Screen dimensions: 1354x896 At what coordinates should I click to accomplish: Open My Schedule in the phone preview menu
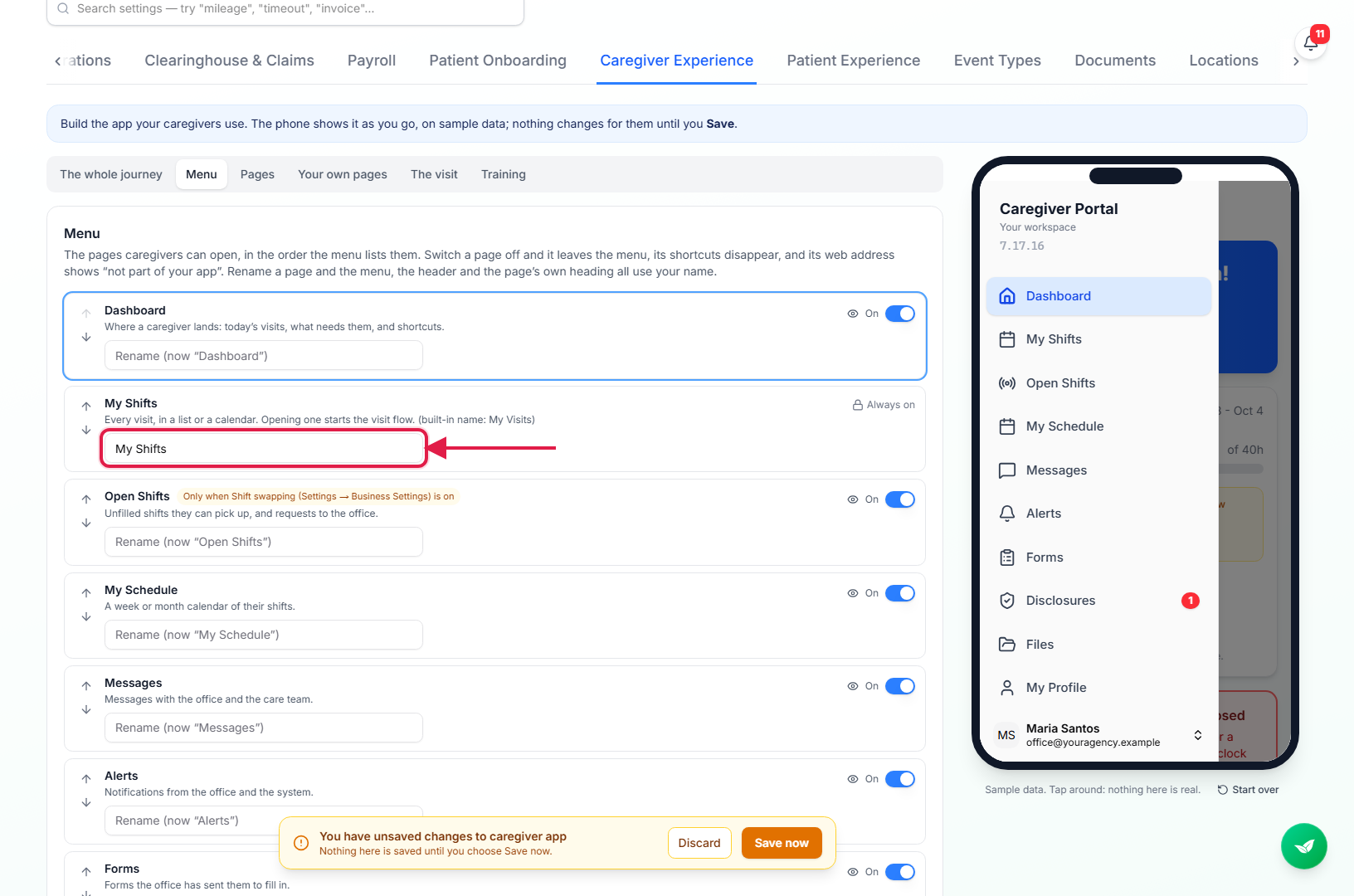pyautogui.click(x=1098, y=426)
